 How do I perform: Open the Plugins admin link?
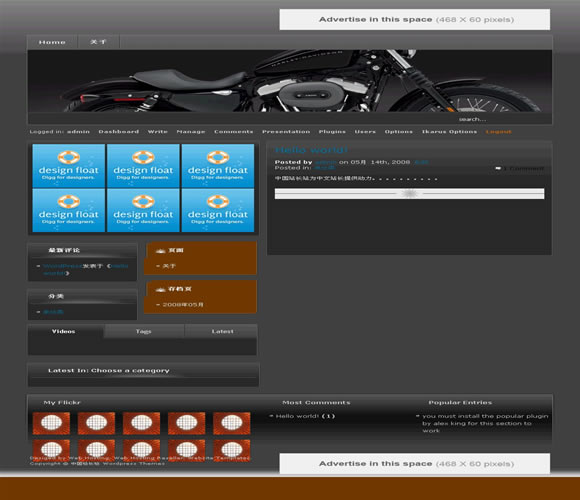[x=332, y=132]
